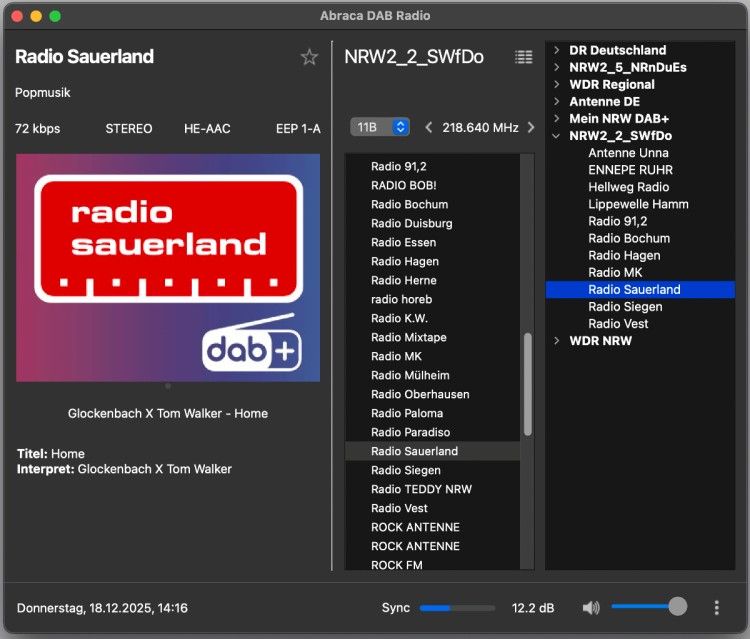Click the service list scrollbar
The width and height of the screenshot is (750, 639).
[528, 384]
